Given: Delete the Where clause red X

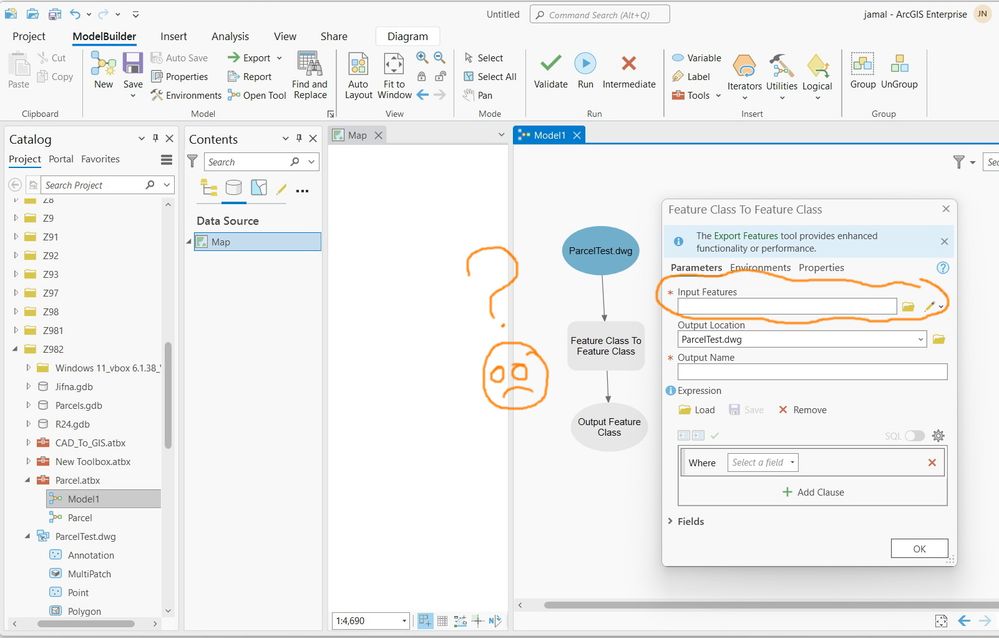Looking at the screenshot, I should coord(932,463).
